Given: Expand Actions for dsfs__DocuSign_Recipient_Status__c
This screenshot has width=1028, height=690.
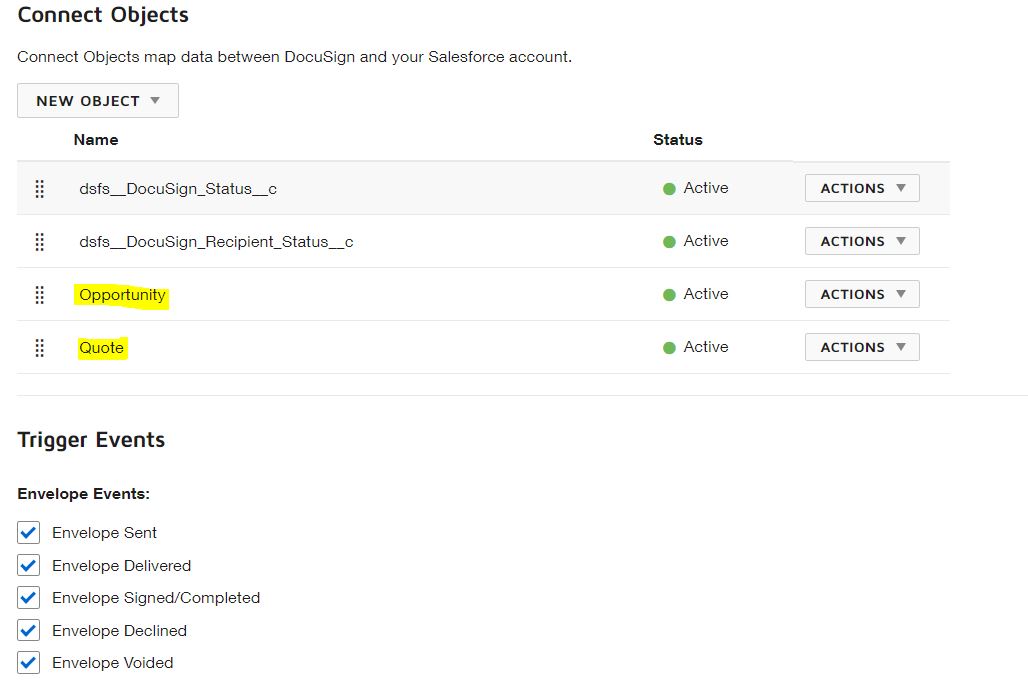Looking at the screenshot, I should [x=862, y=241].
